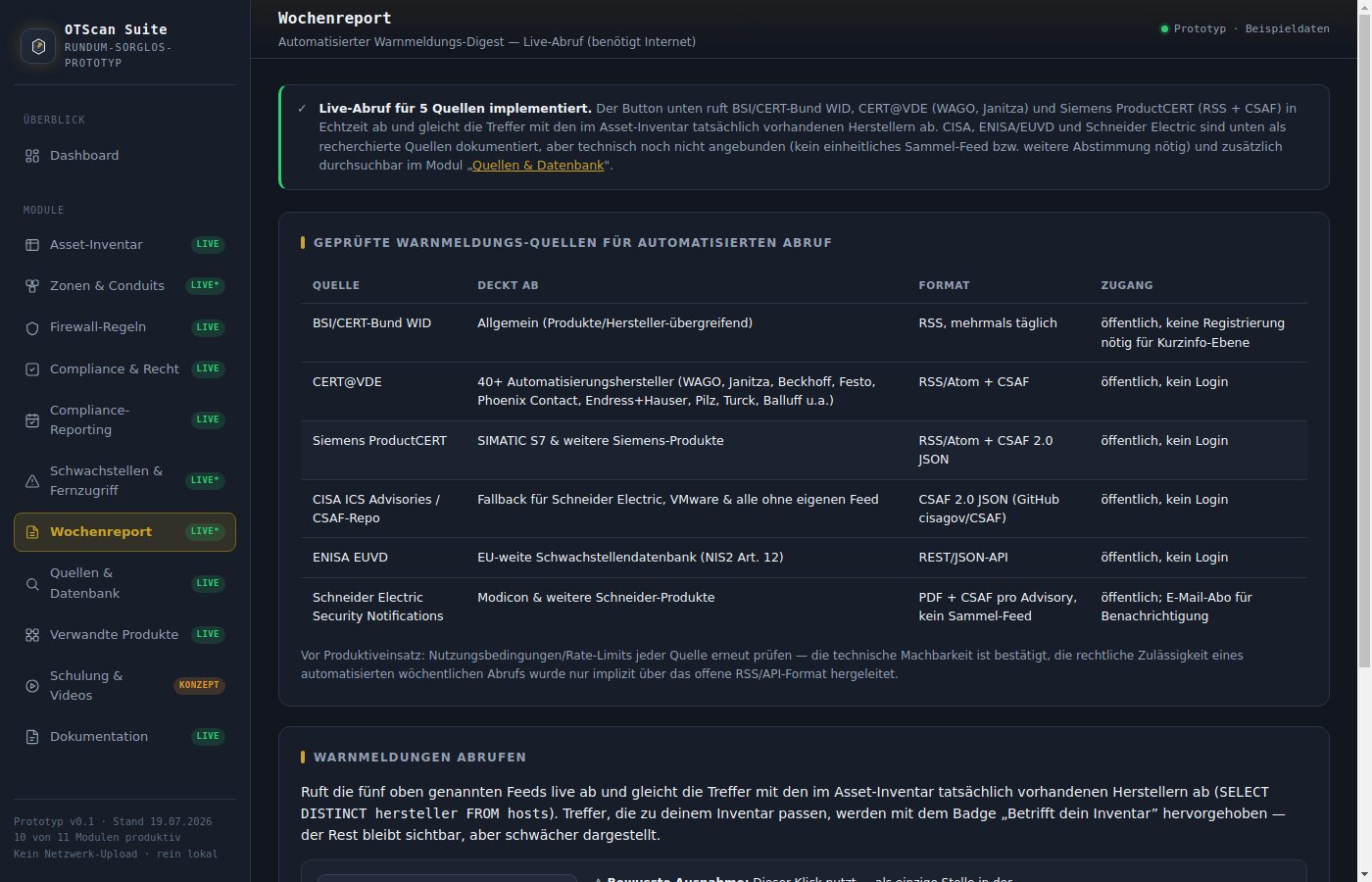Click the Compliance-Reporting calendar icon
This screenshot has height=882, width=1372.
point(32,420)
